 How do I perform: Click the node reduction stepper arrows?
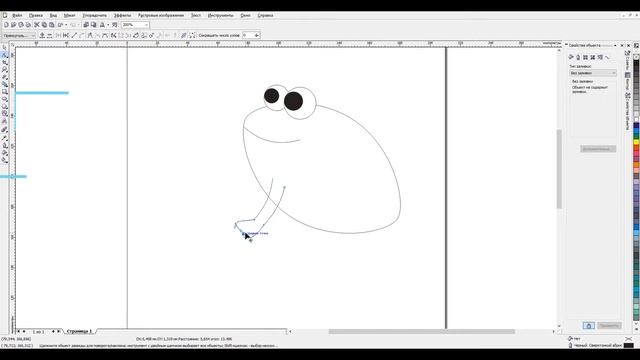(x=257, y=36)
